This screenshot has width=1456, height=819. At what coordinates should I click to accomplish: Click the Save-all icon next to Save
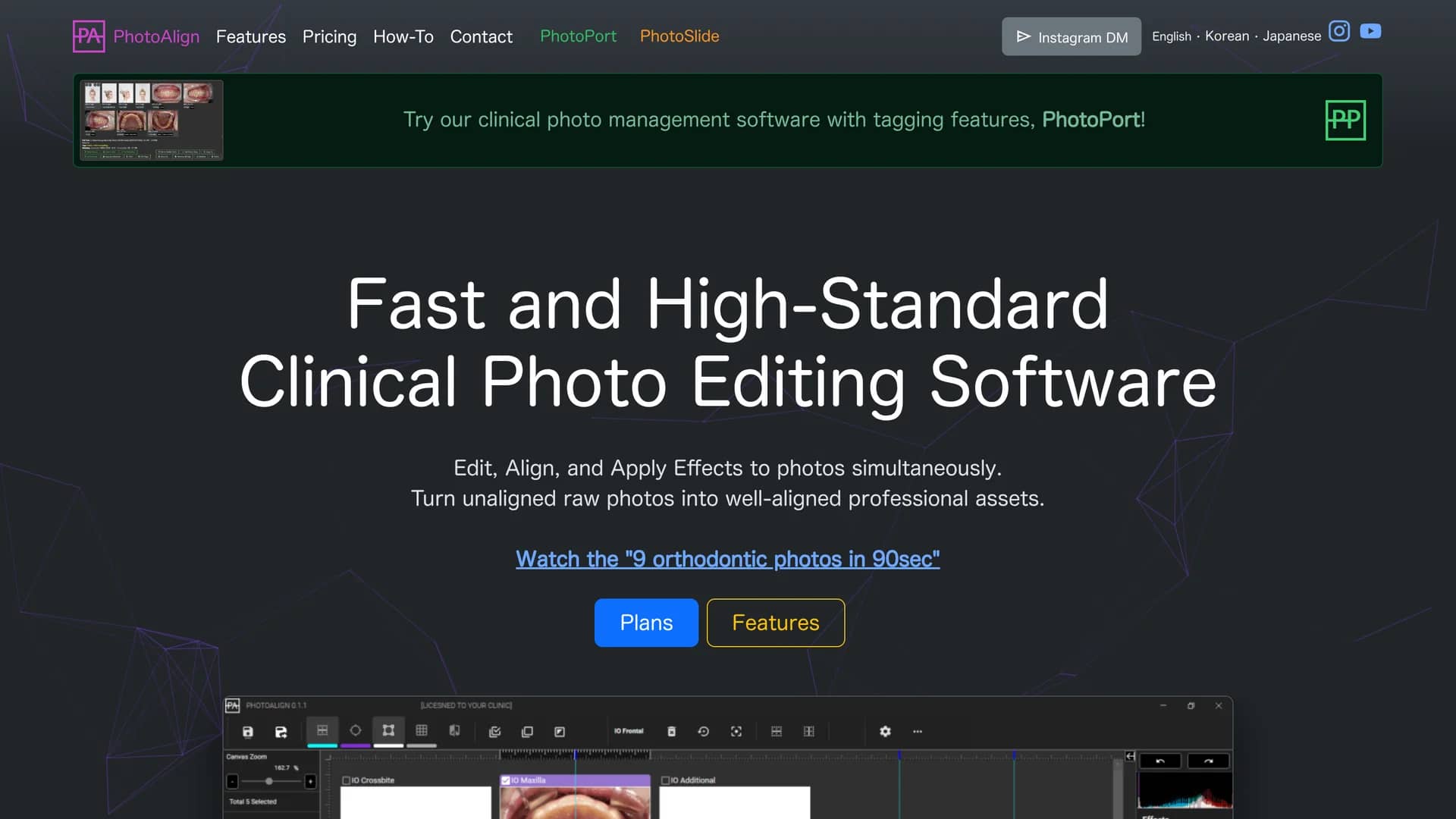click(281, 732)
